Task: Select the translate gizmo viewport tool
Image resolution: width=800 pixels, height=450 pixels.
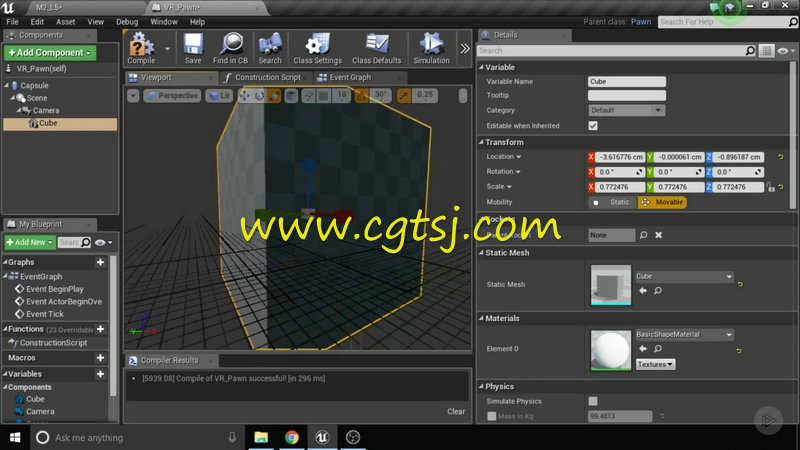Action: click(x=245, y=95)
